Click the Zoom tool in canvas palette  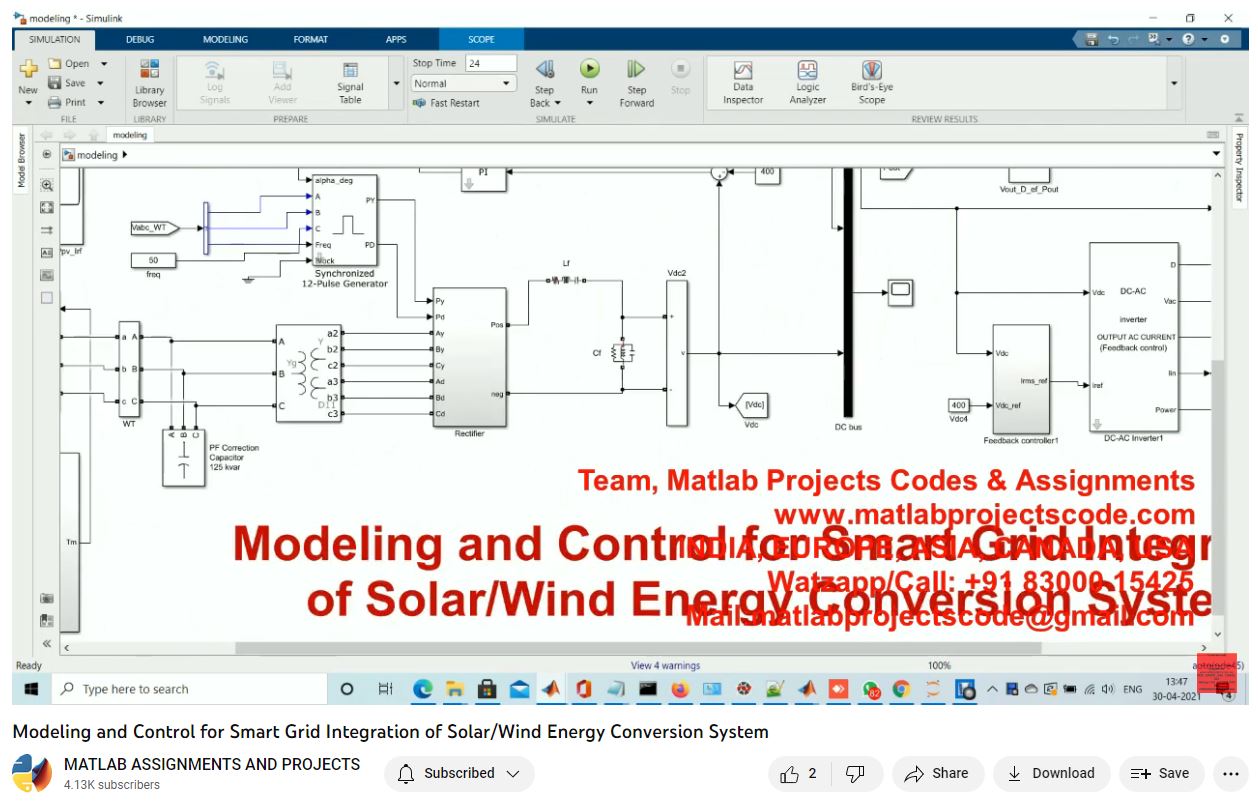(x=46, y=185)
